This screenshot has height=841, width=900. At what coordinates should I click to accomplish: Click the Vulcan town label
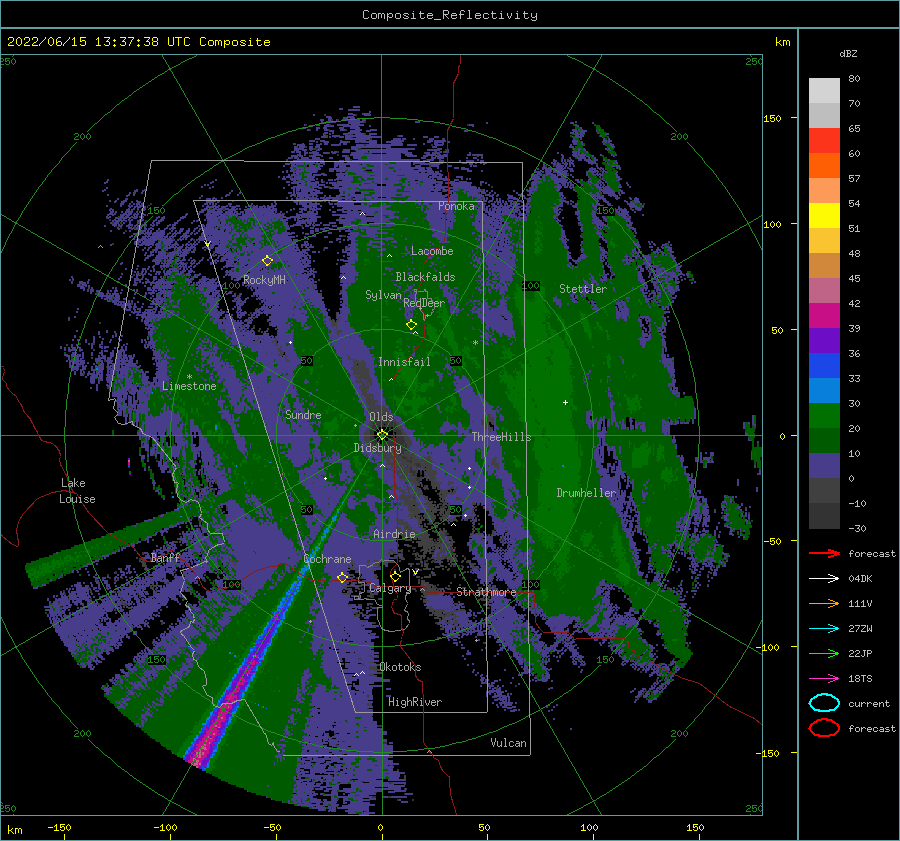tap(508, 743)
